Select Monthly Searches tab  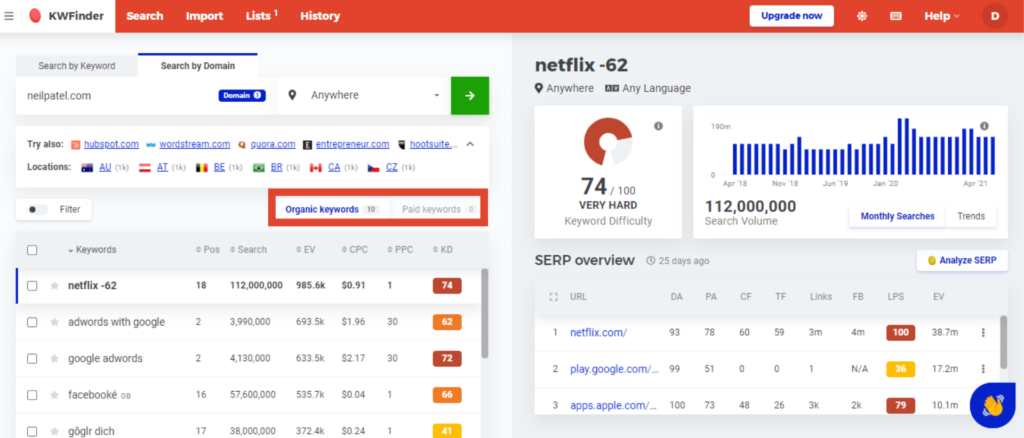(897, 216)
